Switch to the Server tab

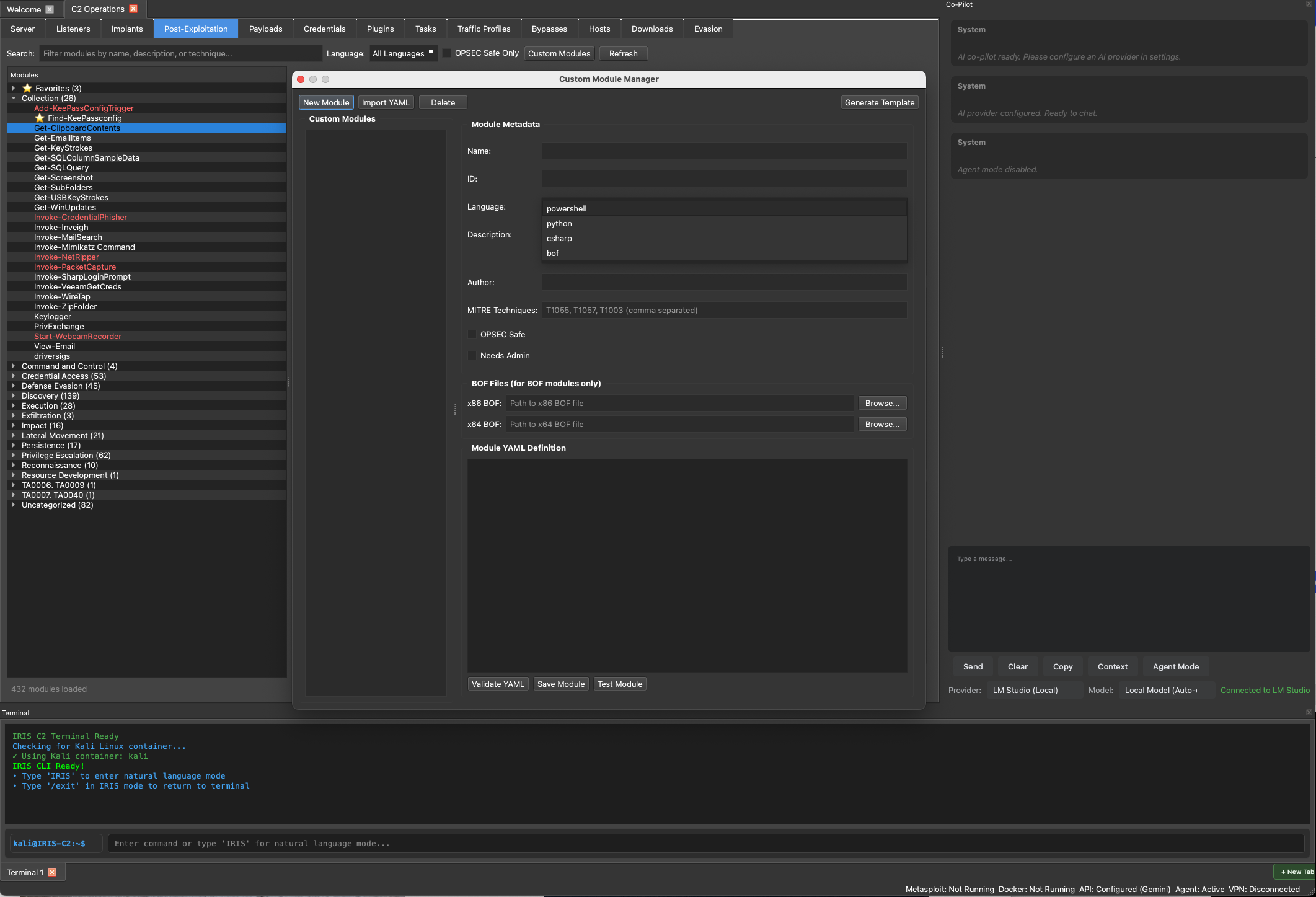(23, 29)
